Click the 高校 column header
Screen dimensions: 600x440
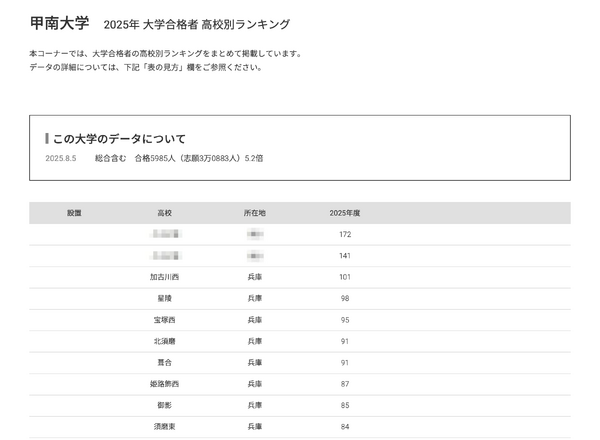coord(165,213)
